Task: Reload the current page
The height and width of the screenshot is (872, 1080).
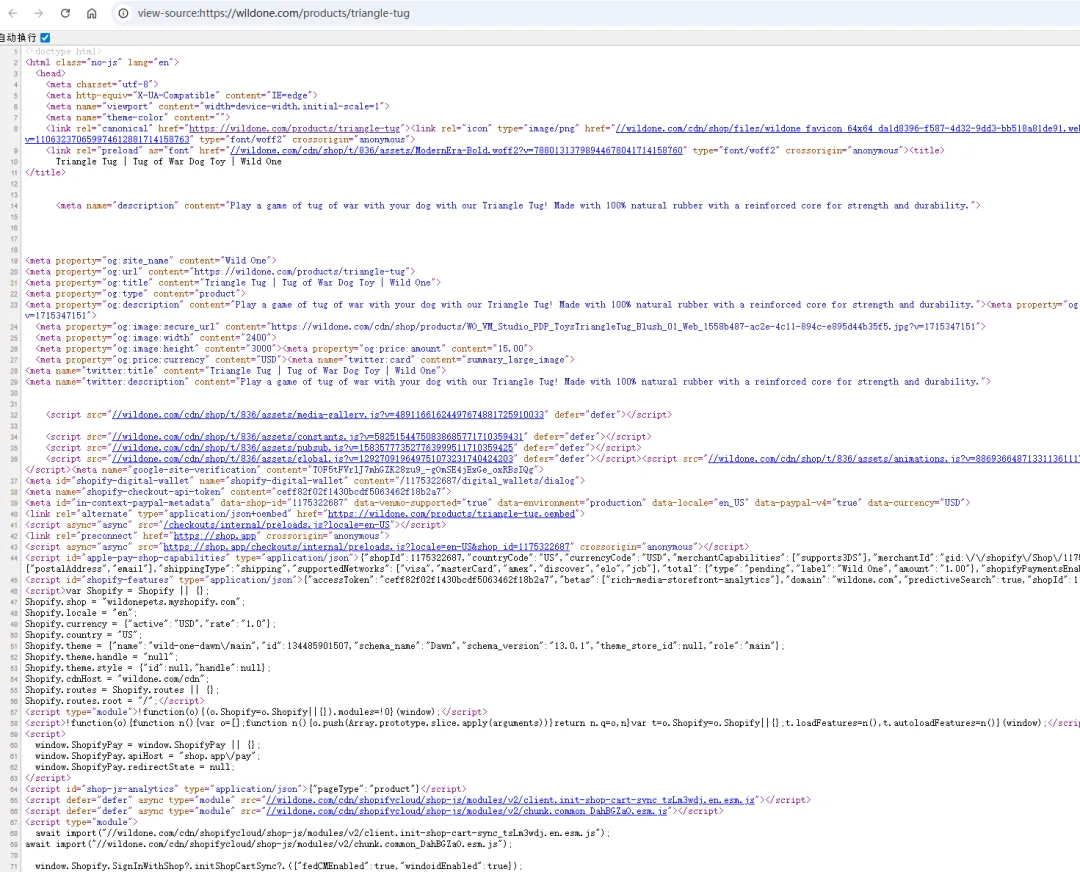Action: pos(65,13)
